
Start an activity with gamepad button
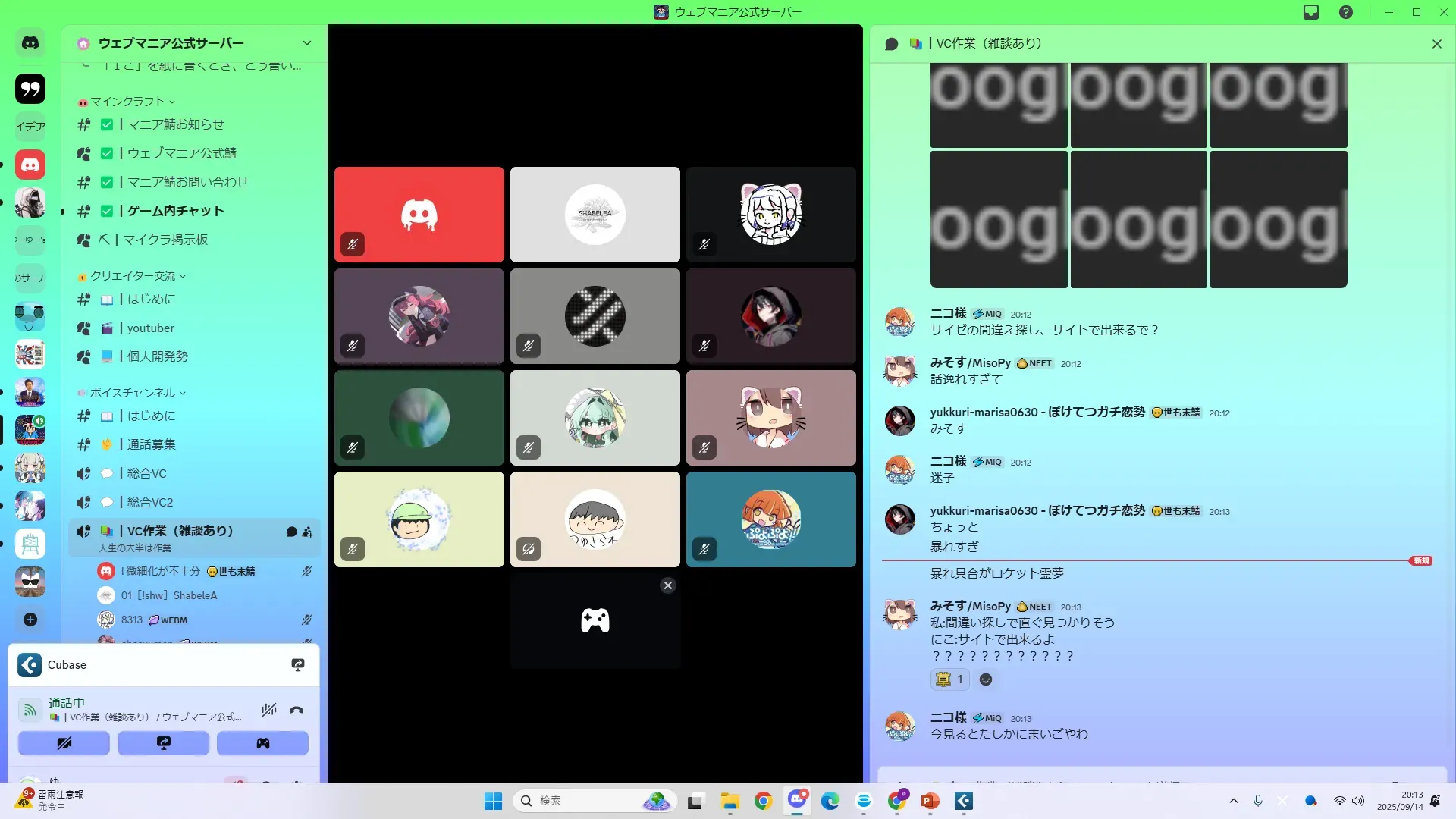pos(262,743)
